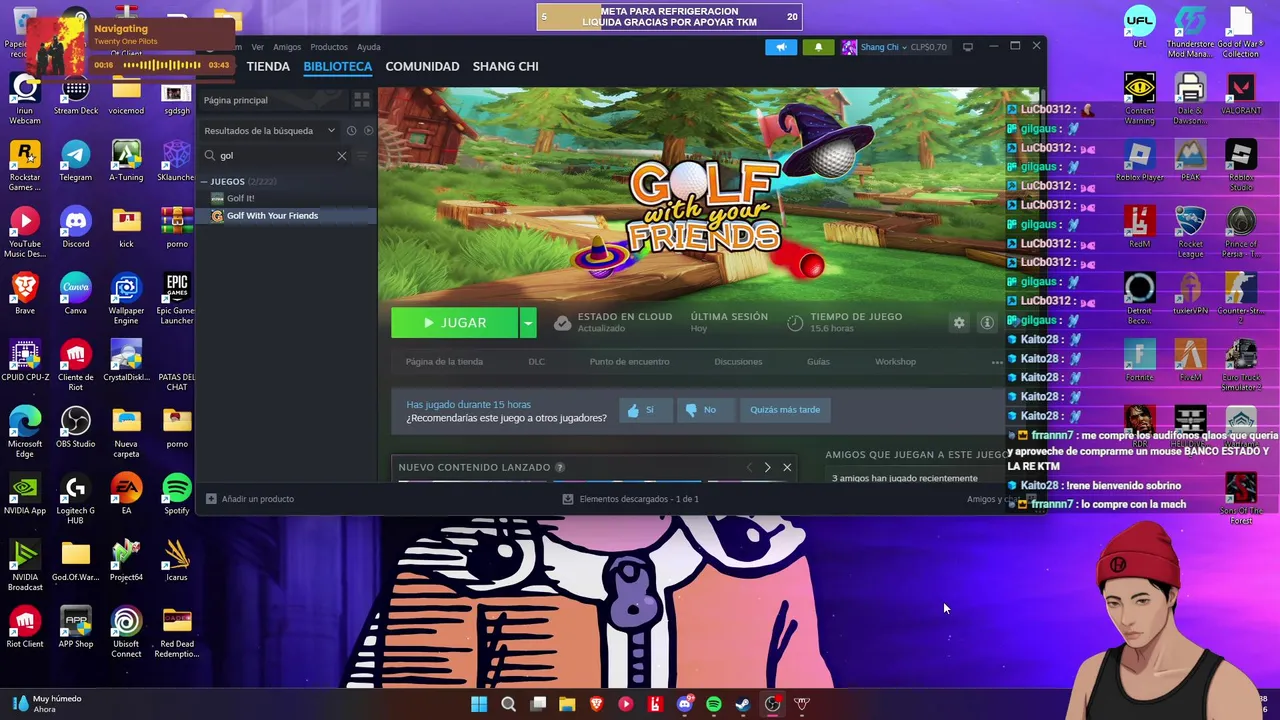The image size is (1280, 720).
Task: Expand more links ellipsis menu
Action: (x=996, y=362)
